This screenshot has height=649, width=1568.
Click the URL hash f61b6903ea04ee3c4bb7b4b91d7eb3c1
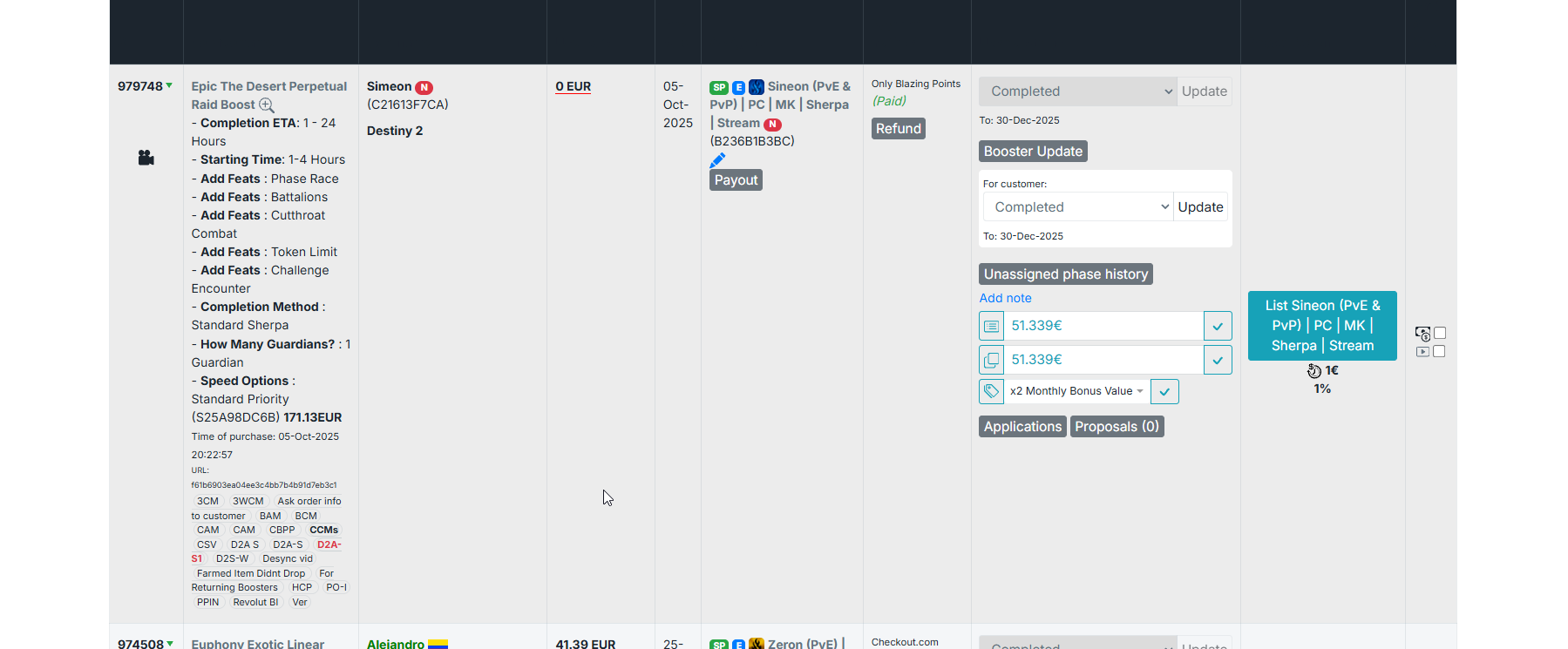point(264,485)
